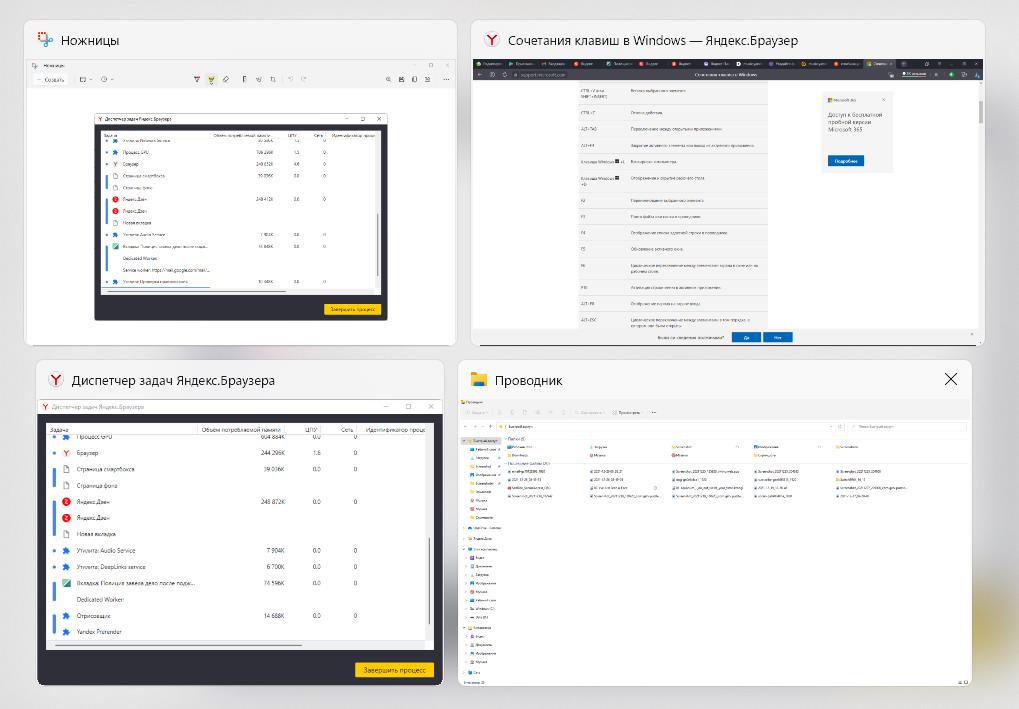Select the red pen tool in Ножницы
This screenshot has width=1019, height=709.
(x=197, y=79)
